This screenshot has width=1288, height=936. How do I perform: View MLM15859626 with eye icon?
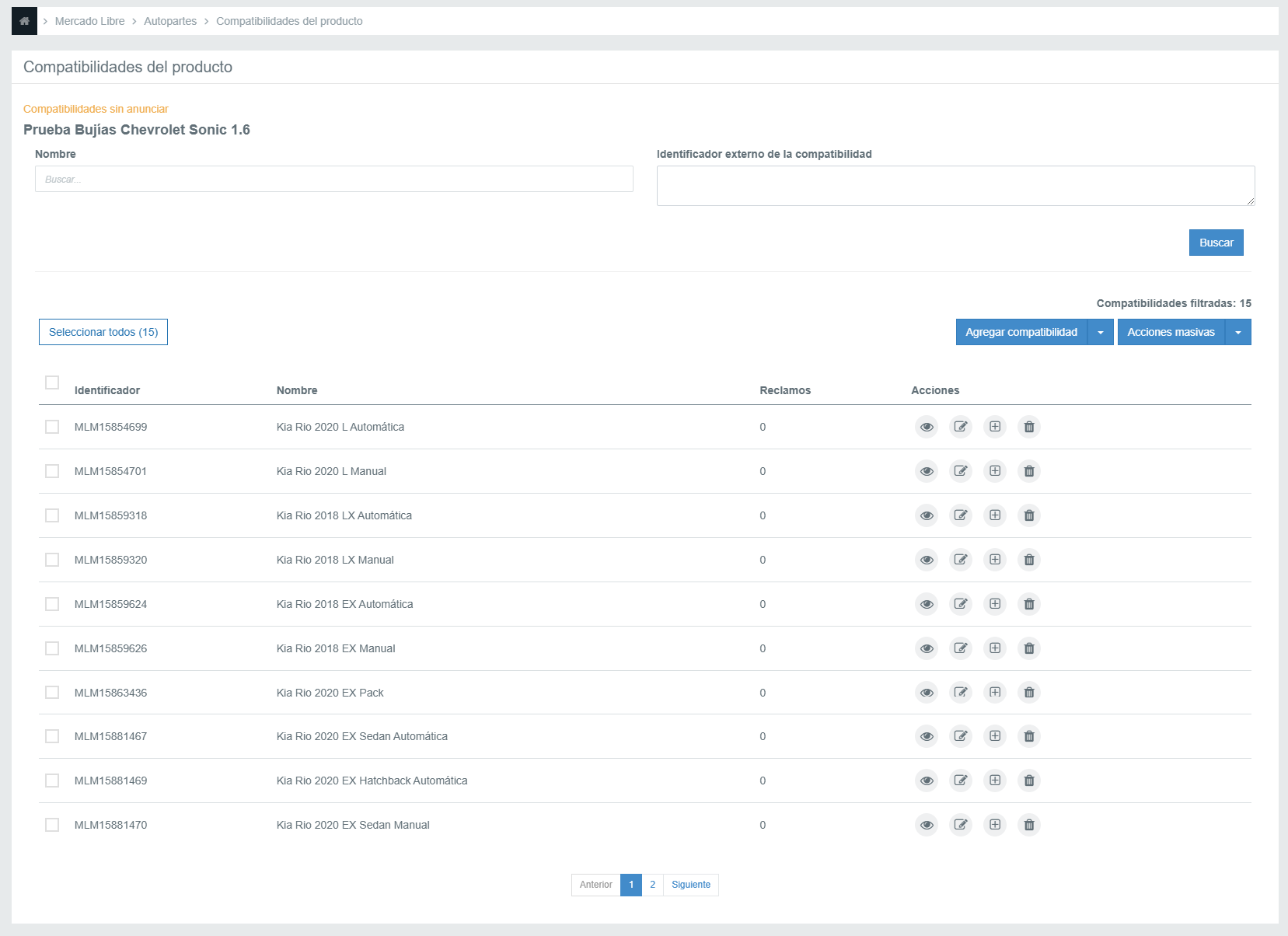point(927,648)
